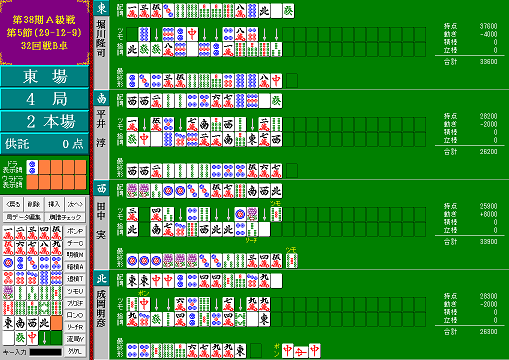
Task: Pick the red dragon 中 tile in palette
Action: 32,338
